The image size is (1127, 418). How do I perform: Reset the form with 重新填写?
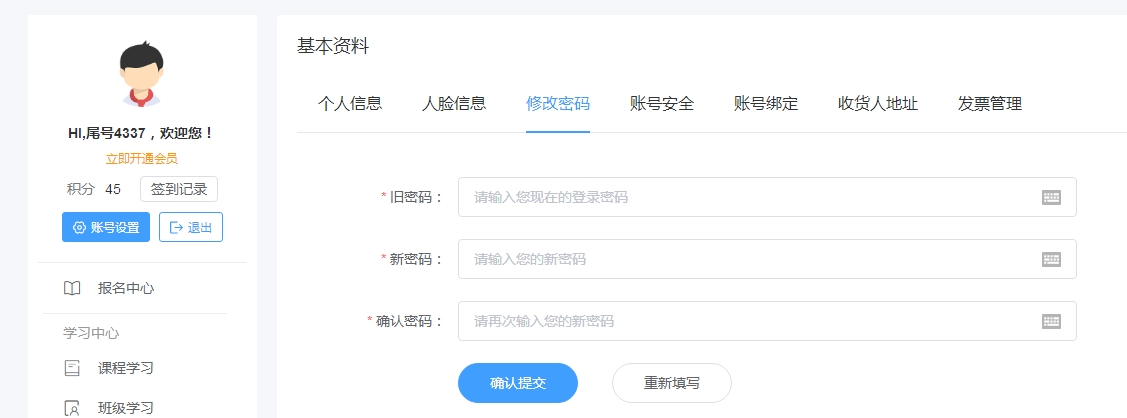pyautogui.click(x=671, y=383)
